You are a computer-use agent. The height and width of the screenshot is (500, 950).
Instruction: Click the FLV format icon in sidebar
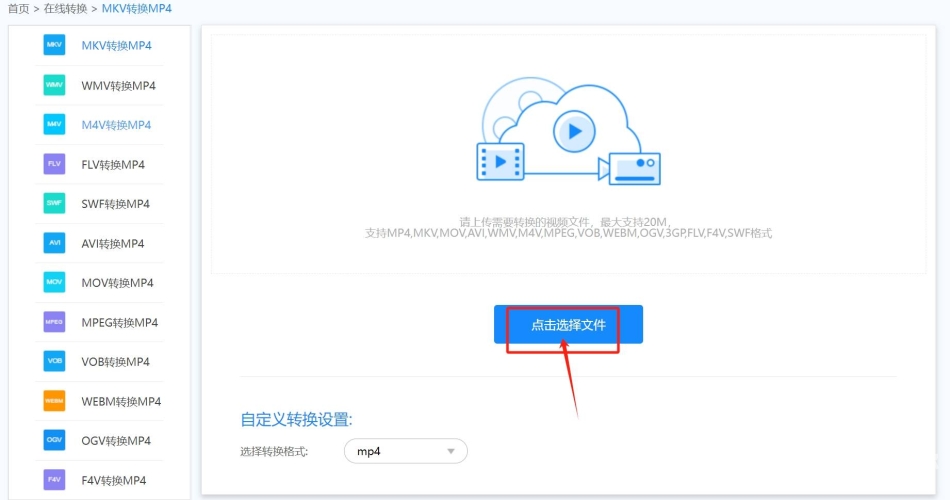[x=54, y=164]
